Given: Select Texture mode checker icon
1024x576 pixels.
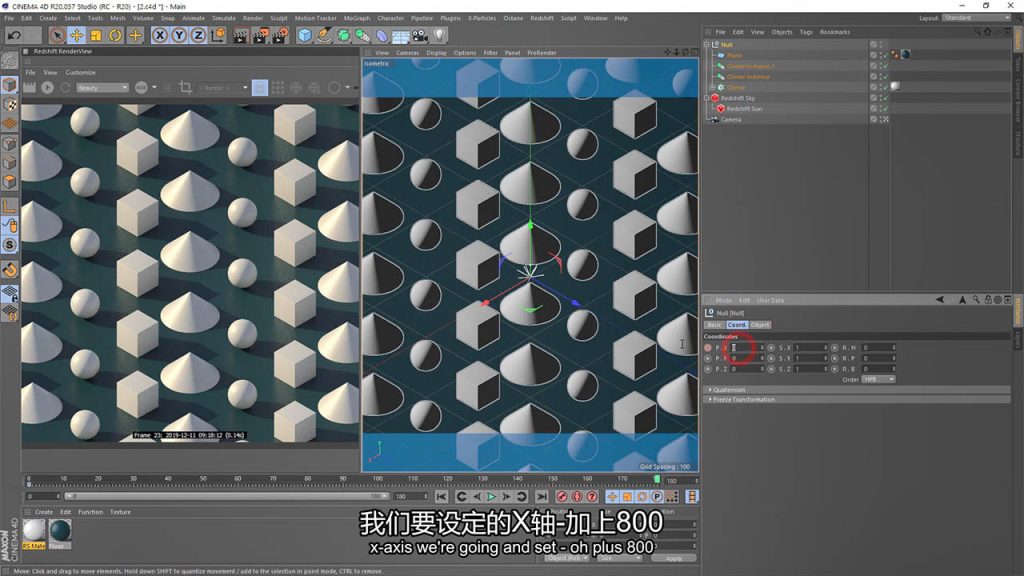Looking at the screenshot, I should click(9, 104).
